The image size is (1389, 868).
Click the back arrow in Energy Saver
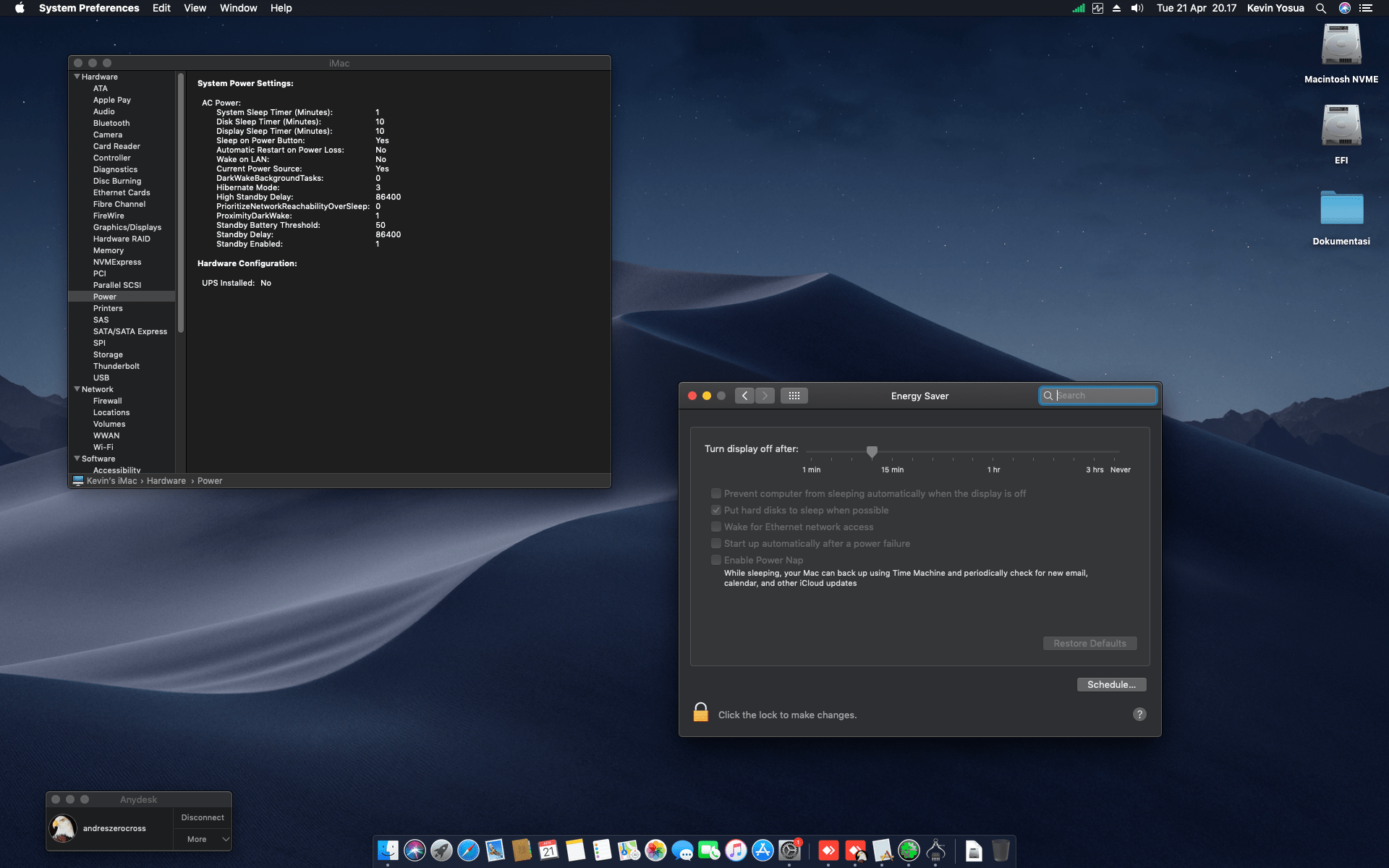[x=744, y=396]
